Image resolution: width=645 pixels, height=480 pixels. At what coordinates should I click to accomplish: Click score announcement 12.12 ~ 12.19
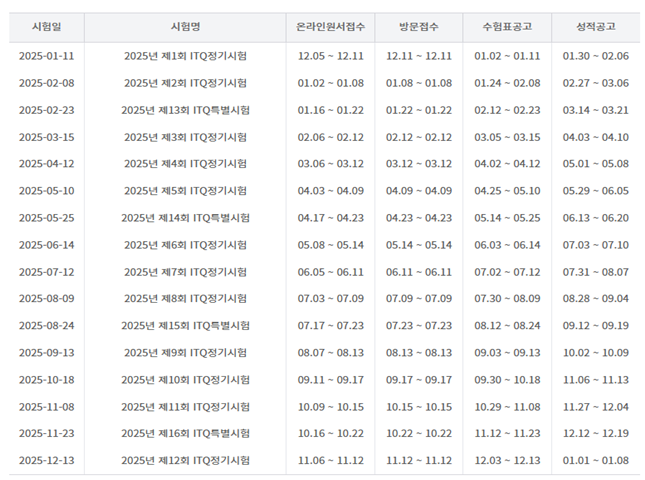tap(595, 433)
